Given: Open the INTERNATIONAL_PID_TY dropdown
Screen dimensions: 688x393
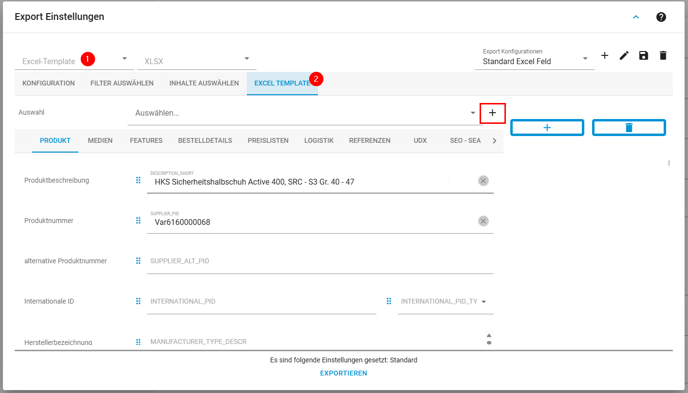Looking at the screenshot, I should point(445,302).
